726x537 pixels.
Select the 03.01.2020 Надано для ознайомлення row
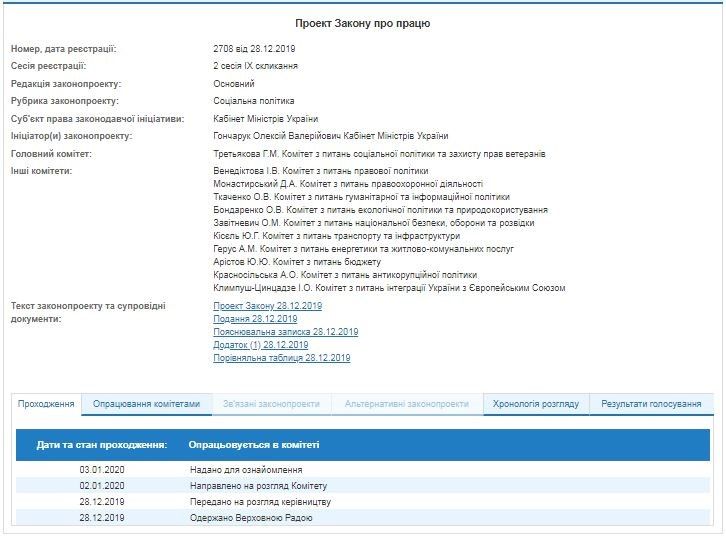[x=246, y=469]
